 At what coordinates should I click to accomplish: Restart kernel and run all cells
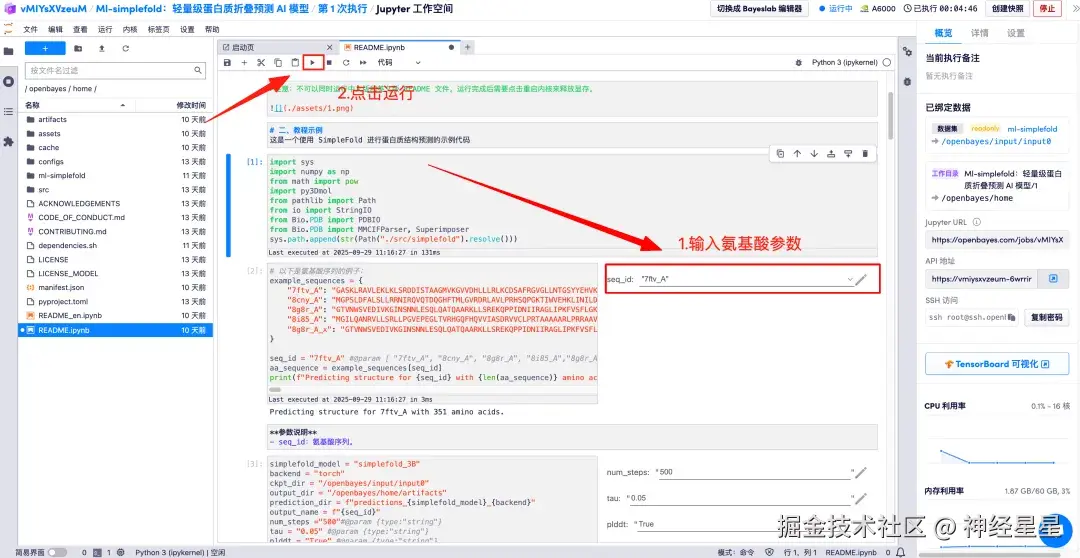point(363,62)
